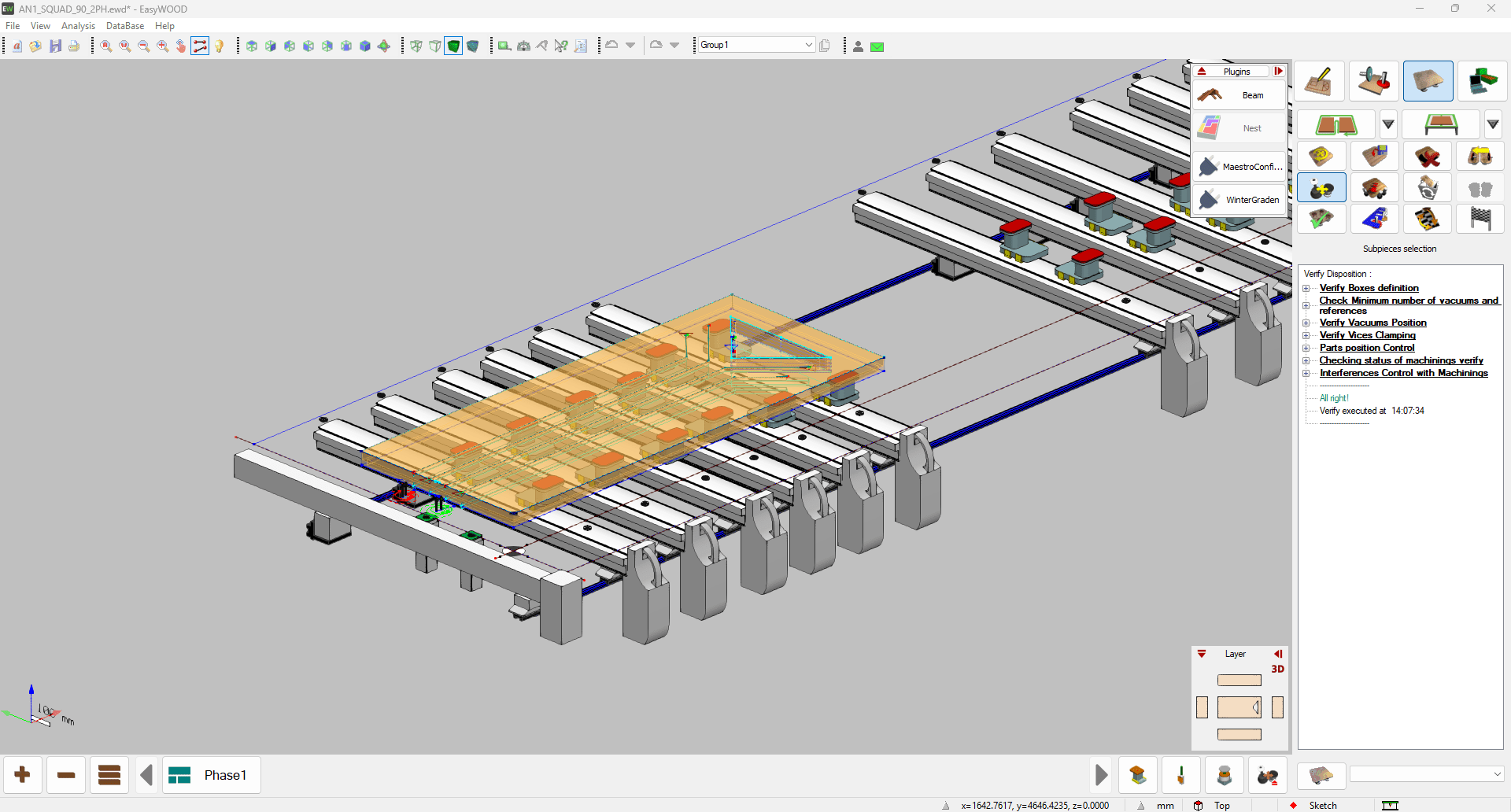Toggle the 3D layer view

[1277, 669]
